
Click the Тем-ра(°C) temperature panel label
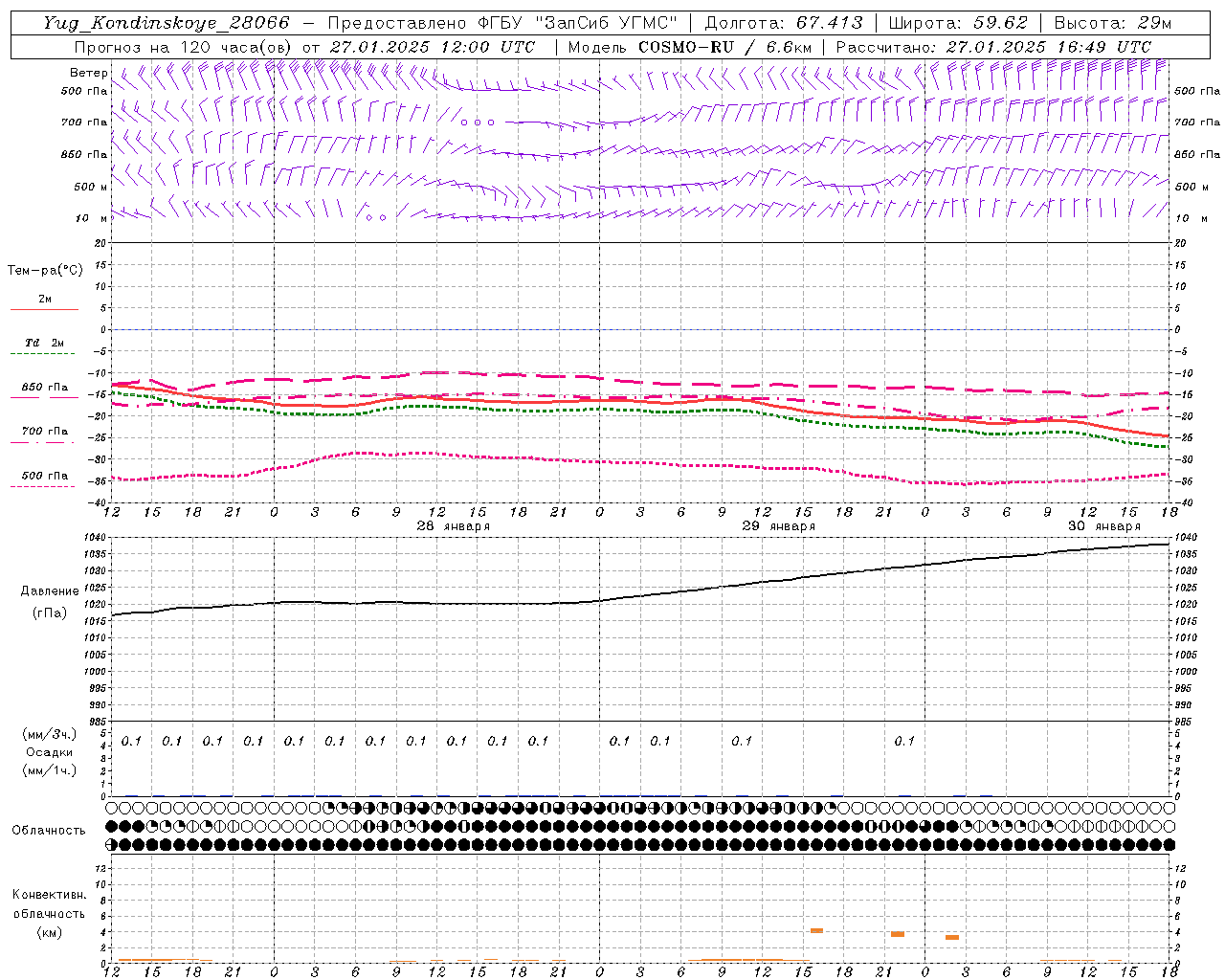(x=45, y=271)
